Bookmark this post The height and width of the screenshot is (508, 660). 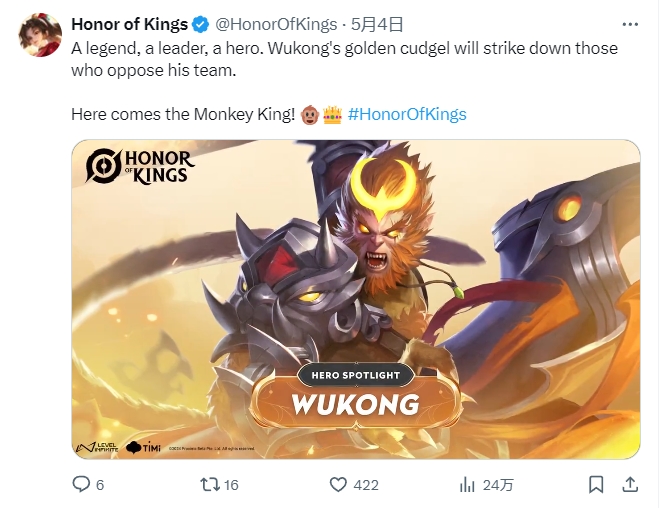coord(596,484)
